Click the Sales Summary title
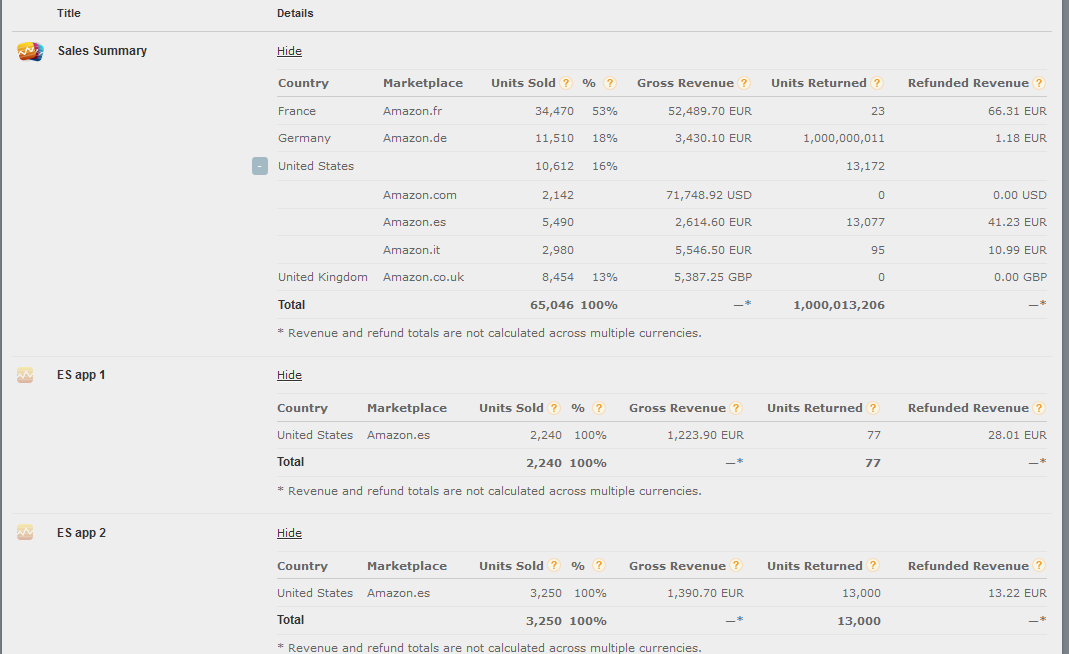The width and height of the screenshot is (1069, 654). (x=102, y=51)
